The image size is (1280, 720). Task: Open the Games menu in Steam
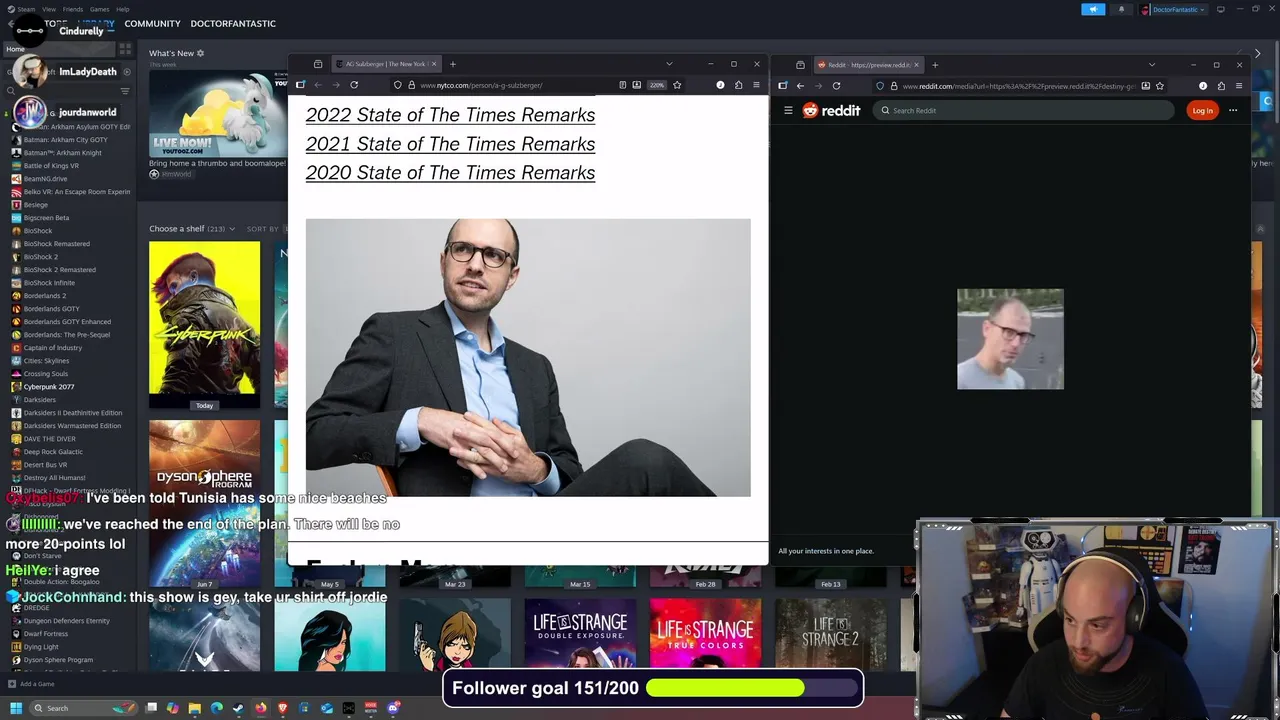pyautogui.click(x=100, y=9)
